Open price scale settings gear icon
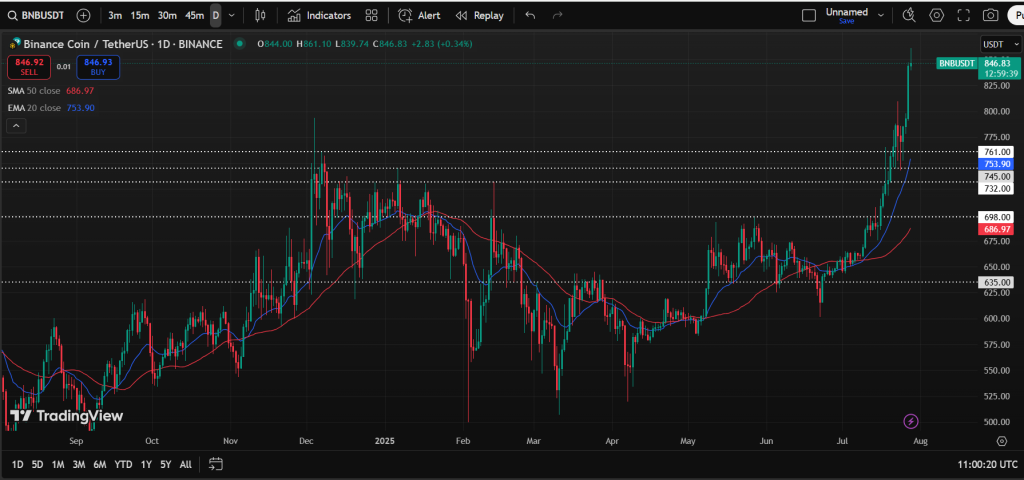Screen dimensions: 1024x480 pos(1002,441)
